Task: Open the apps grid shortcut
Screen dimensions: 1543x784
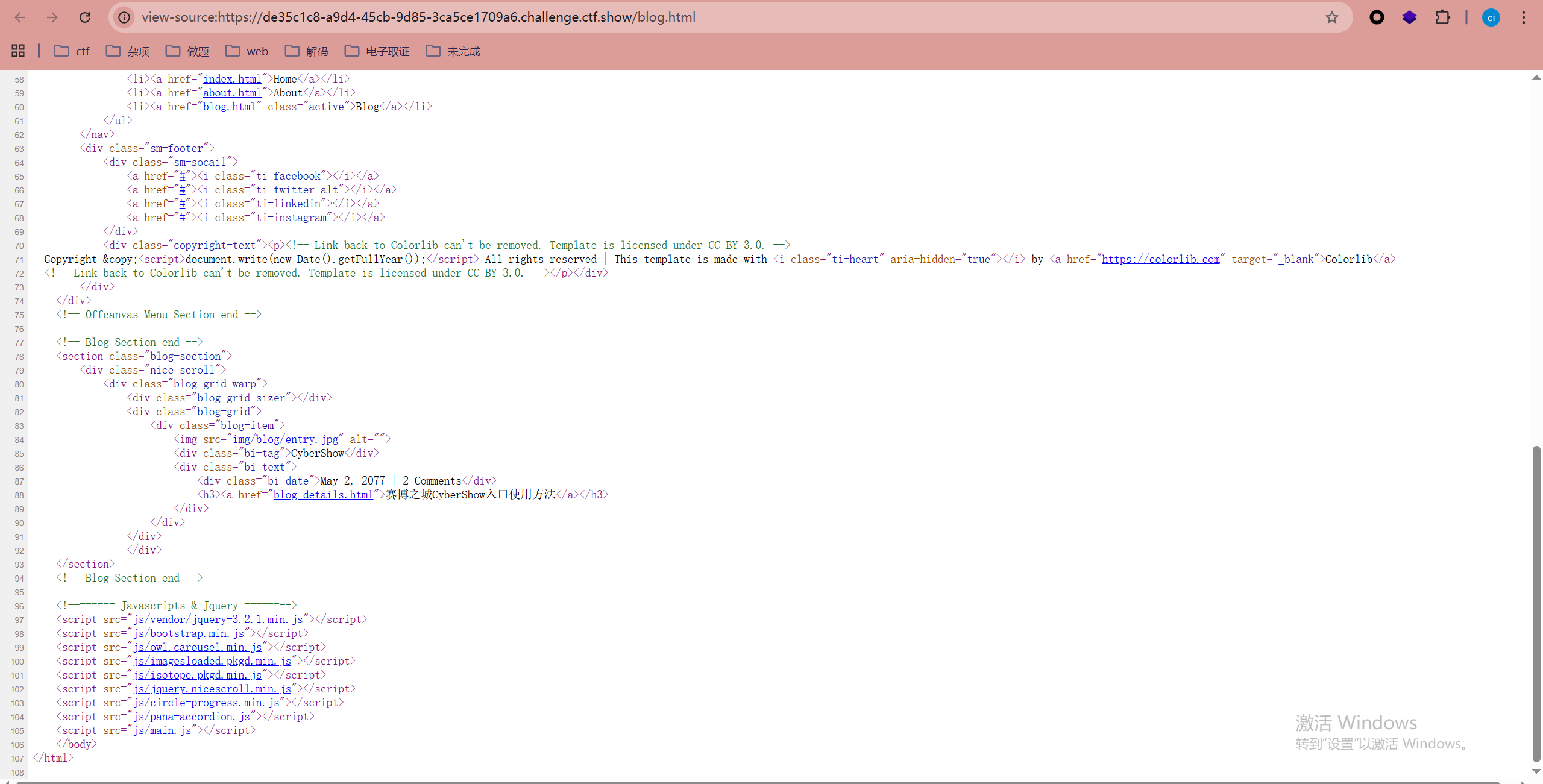Action: click(18, 51)
